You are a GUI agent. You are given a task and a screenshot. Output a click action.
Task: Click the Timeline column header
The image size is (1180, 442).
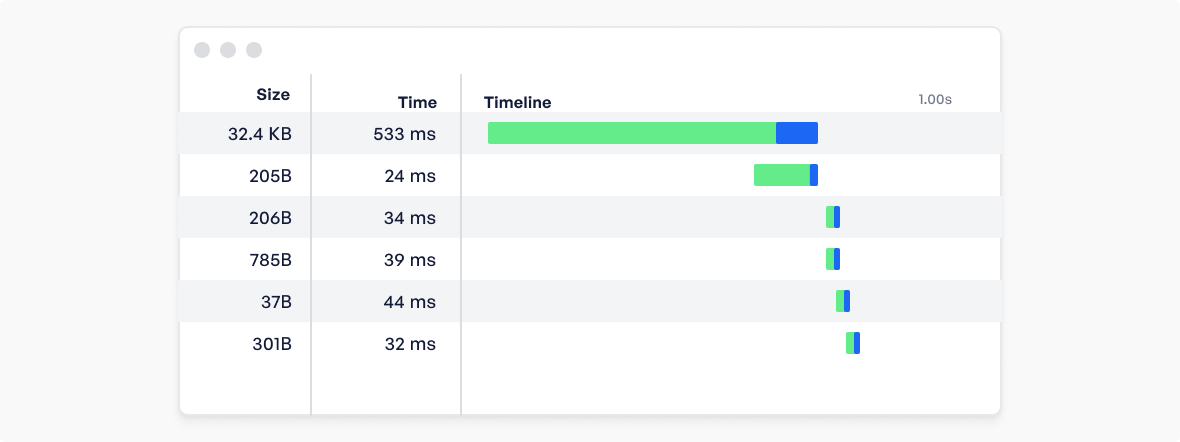coord(517,102)
